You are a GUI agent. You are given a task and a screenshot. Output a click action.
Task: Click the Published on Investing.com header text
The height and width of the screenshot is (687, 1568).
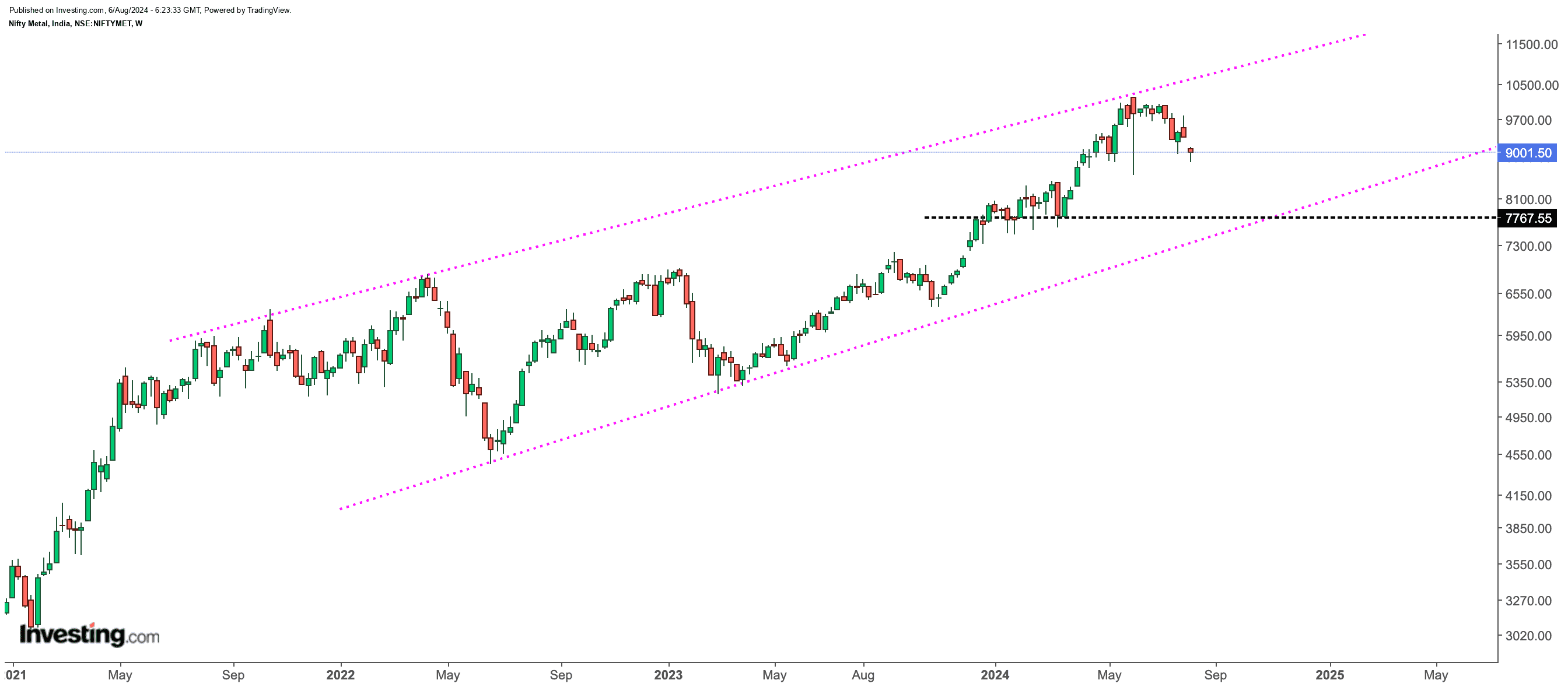[150, 10]
